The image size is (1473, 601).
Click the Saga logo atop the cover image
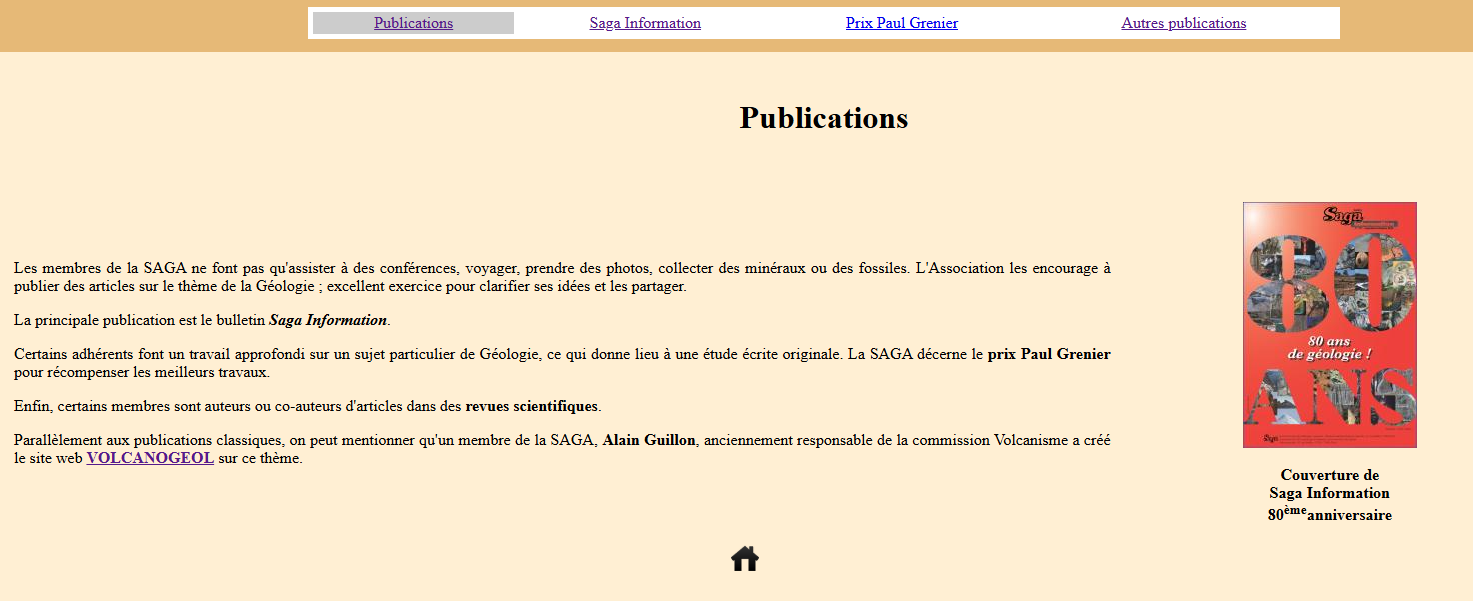pos(1344,214)
